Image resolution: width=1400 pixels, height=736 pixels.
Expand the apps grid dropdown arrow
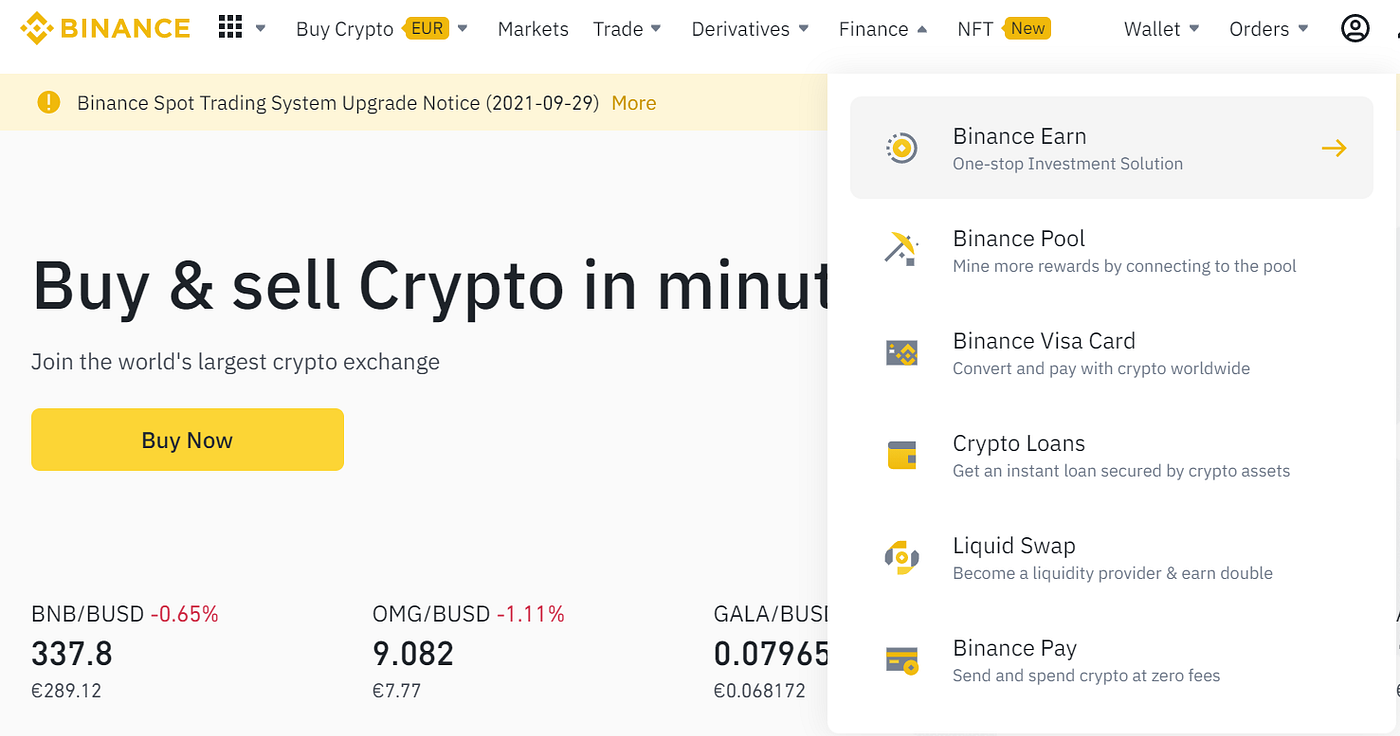(261, 29)
